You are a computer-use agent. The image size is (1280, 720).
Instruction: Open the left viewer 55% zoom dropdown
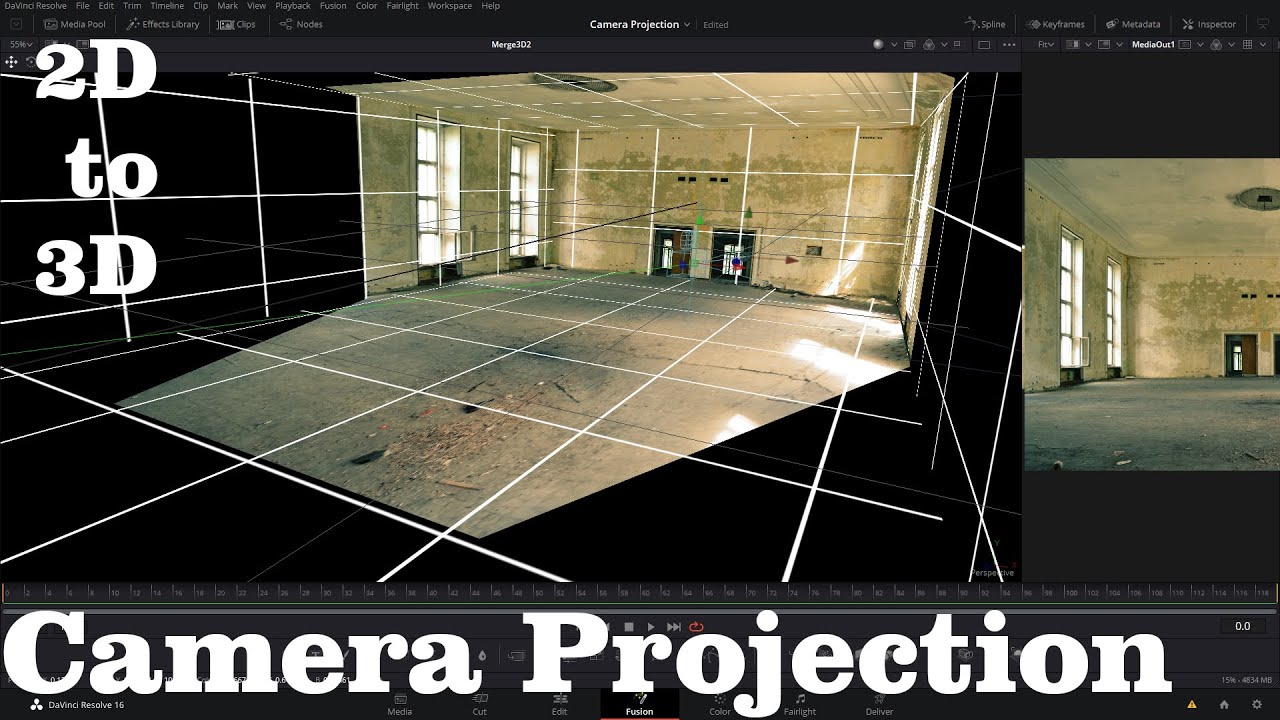point(21,45)
